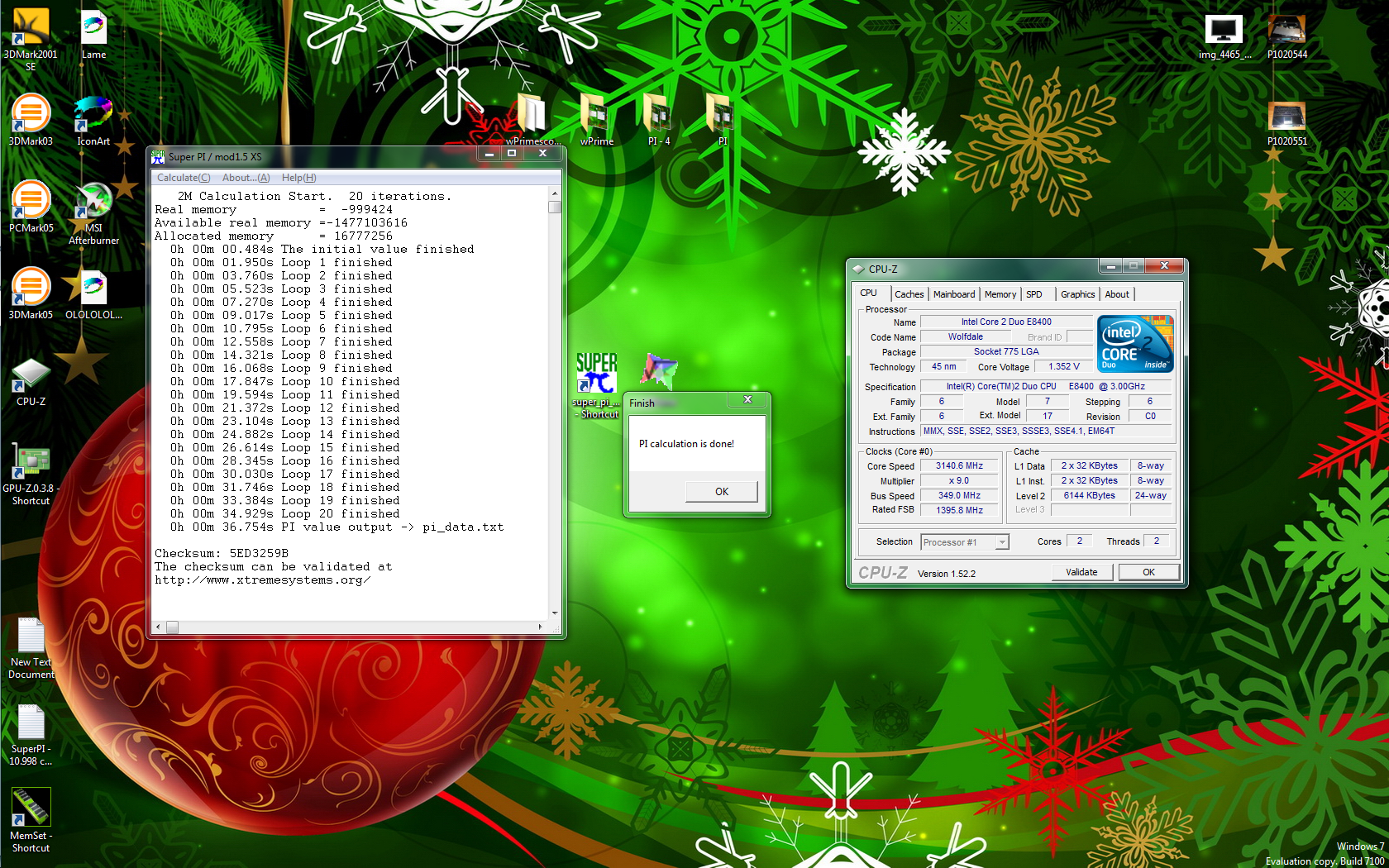Open the 3DMark05 desktop icon
Image resolution: width=1389 pixels, height=868 pixels.
(x=31, y=293)
